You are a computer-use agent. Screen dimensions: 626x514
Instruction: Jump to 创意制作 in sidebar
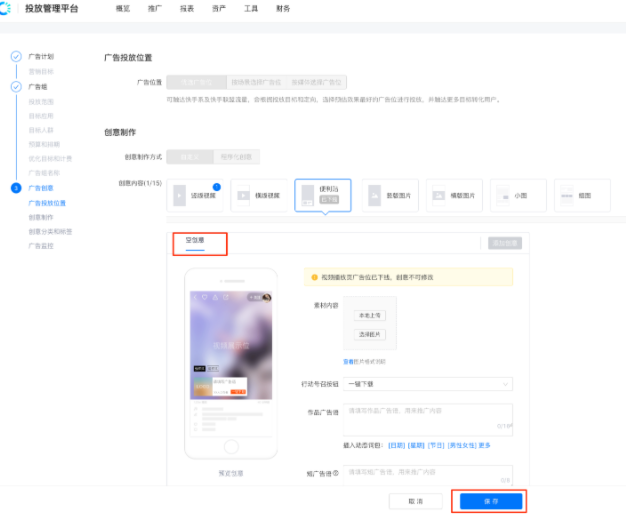(x=41, y=217)
